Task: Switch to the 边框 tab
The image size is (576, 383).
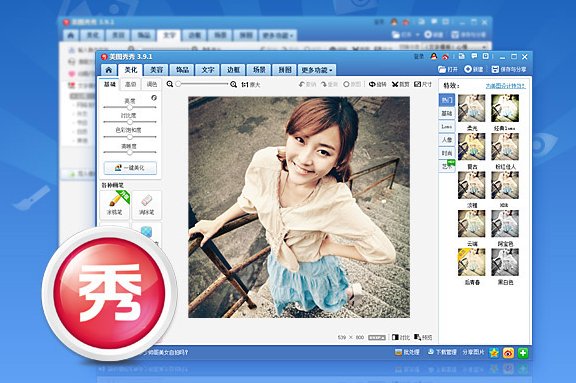Action: [x=233, y=70]
